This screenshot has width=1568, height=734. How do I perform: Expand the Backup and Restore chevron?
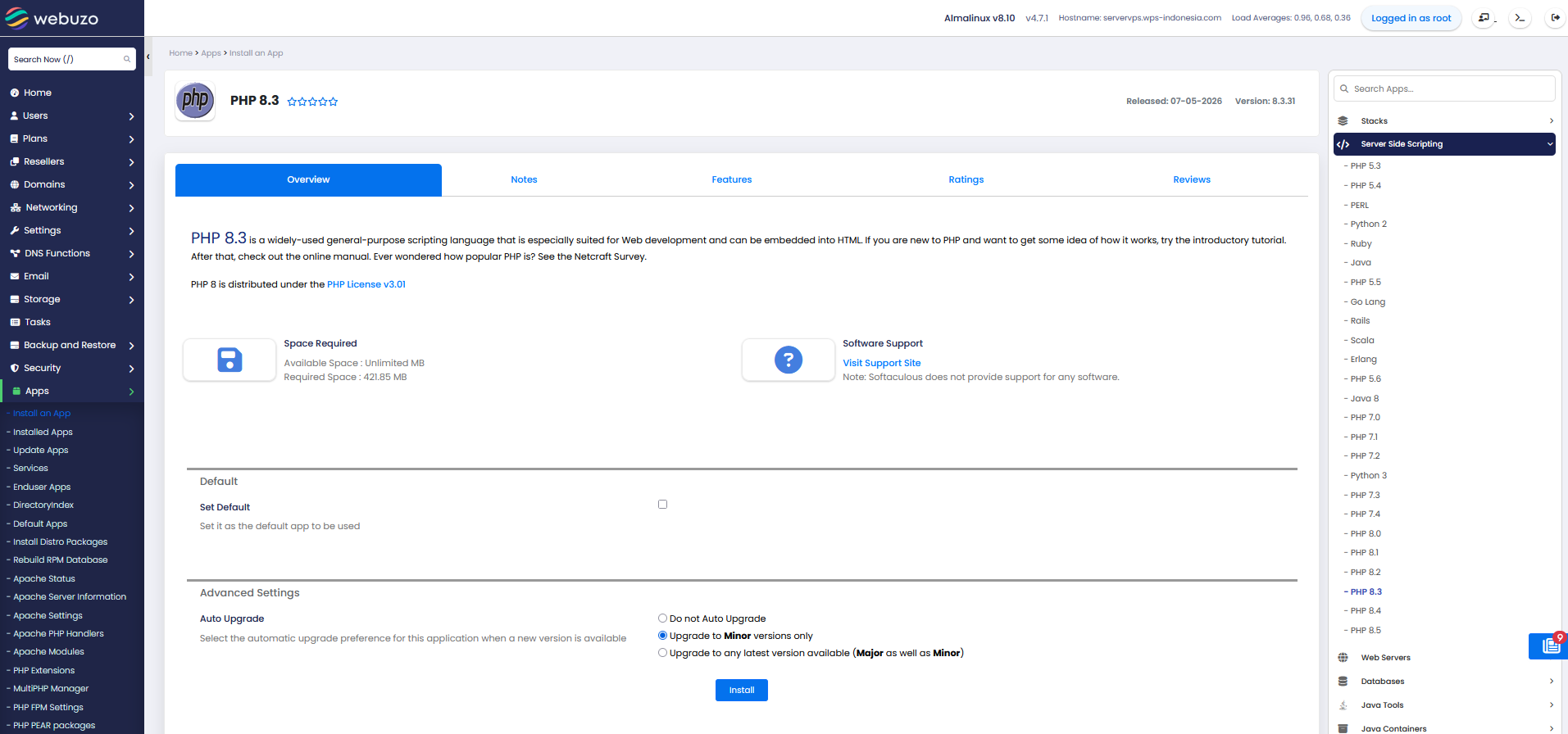131,346
